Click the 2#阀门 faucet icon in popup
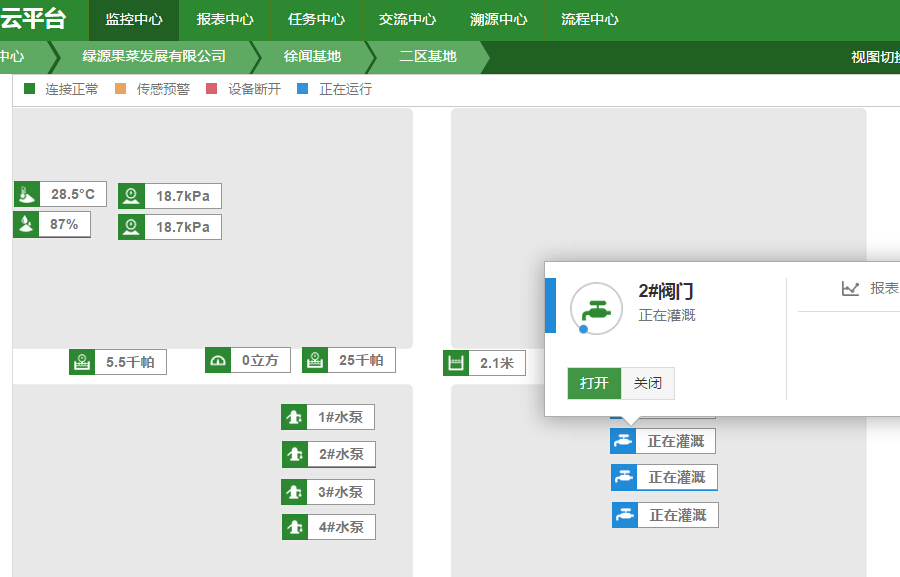The height and width of the screenshot is (577, 900). [x=596, y=308]
